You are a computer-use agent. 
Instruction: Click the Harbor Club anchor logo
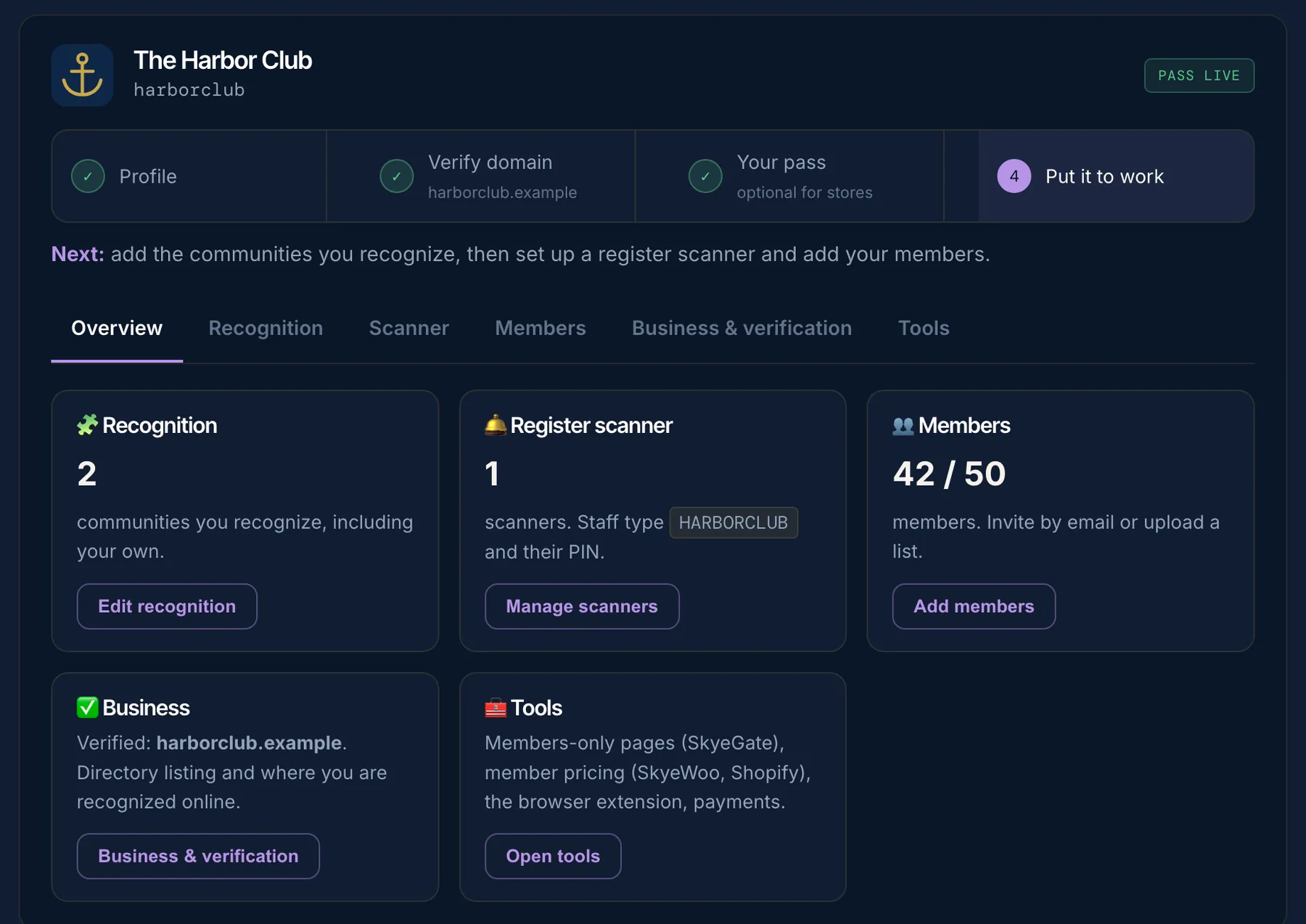coord(82,75)
